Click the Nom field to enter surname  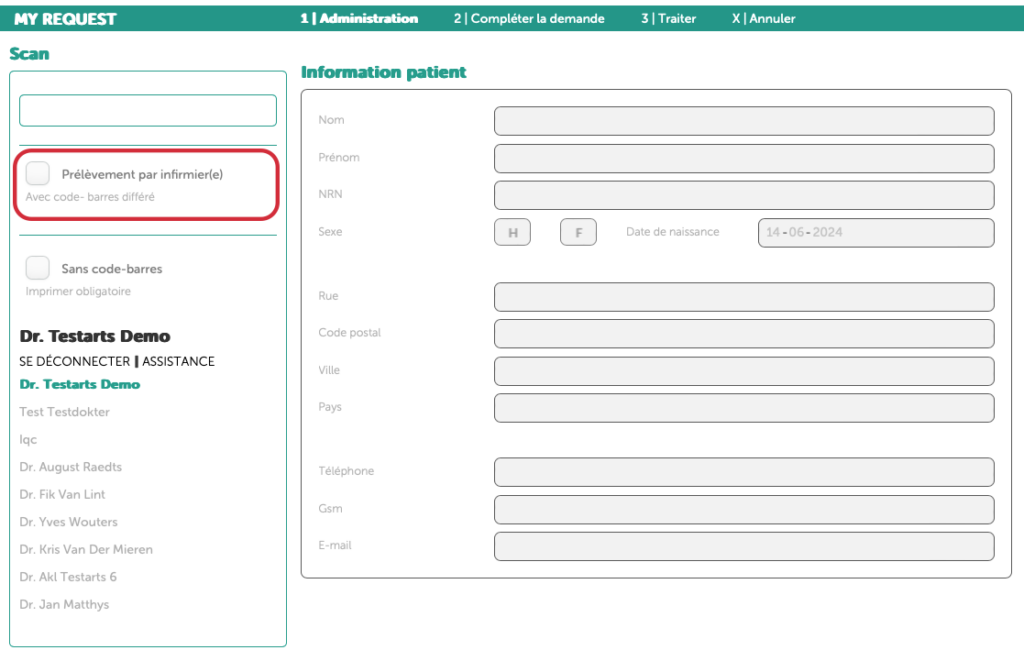coord(744,120)
